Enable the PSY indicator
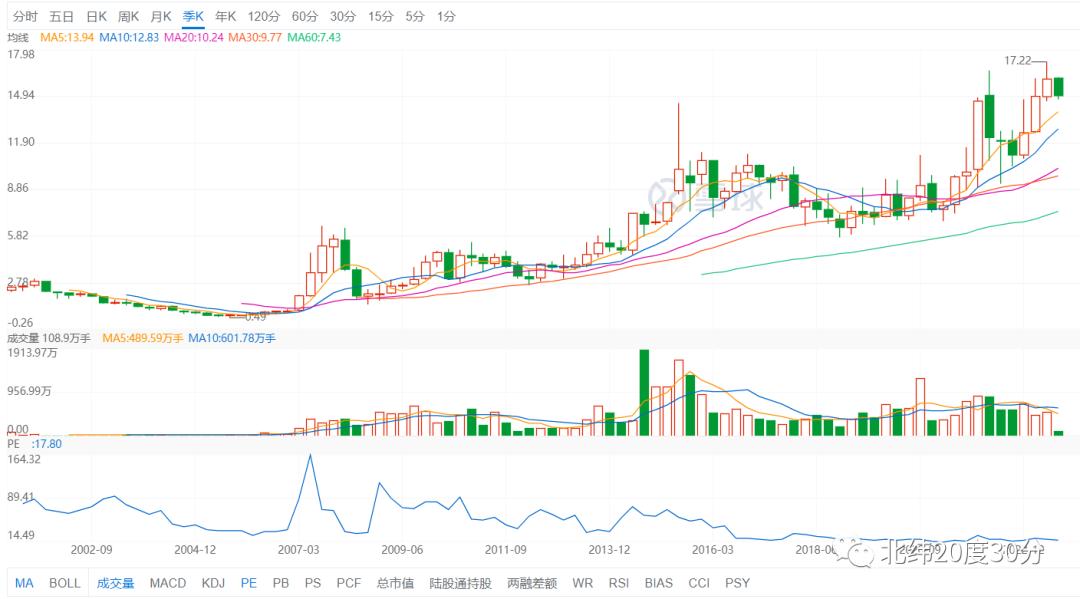 coord(737,583)
